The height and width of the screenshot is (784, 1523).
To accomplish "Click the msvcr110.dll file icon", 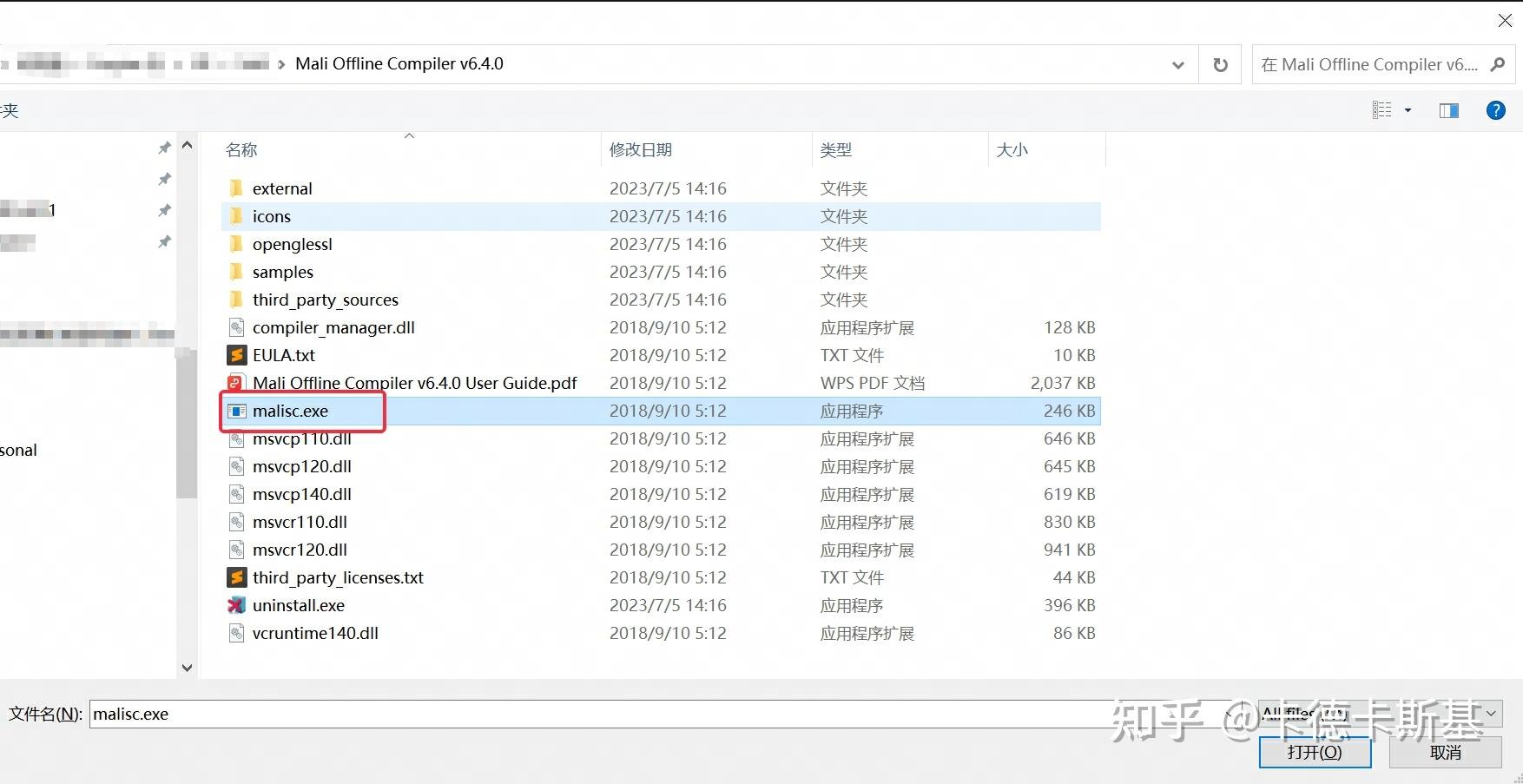I will (236, 522).
